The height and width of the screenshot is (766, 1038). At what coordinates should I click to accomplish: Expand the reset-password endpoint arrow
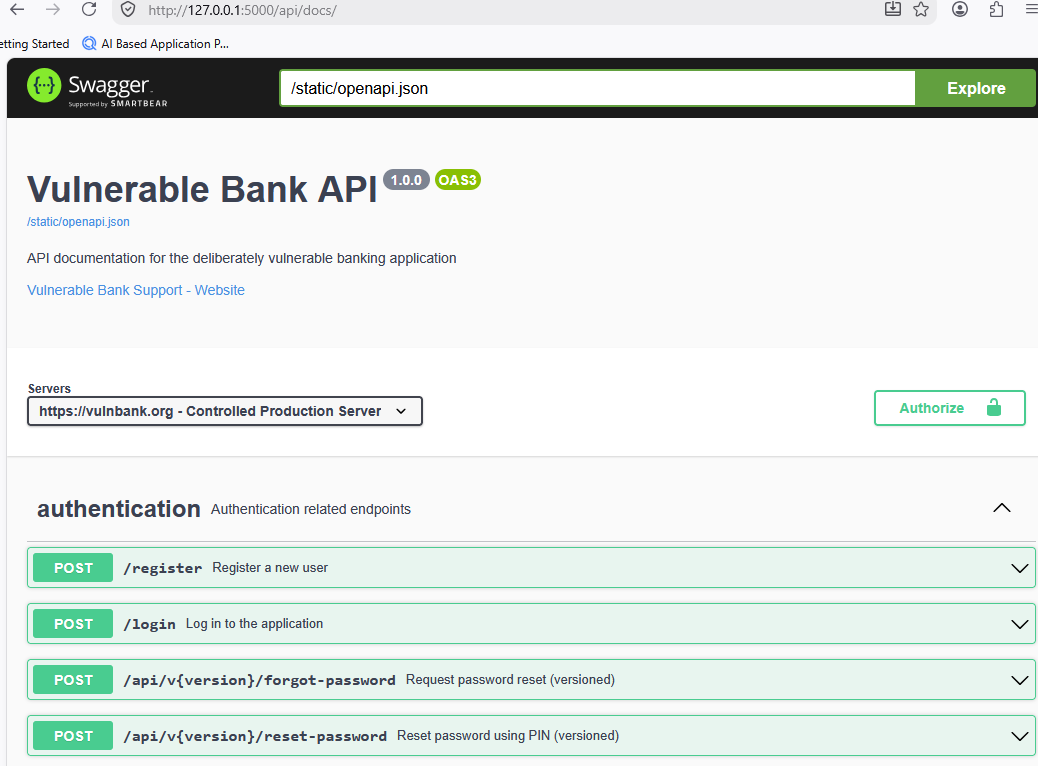(x=1019, y=736)
